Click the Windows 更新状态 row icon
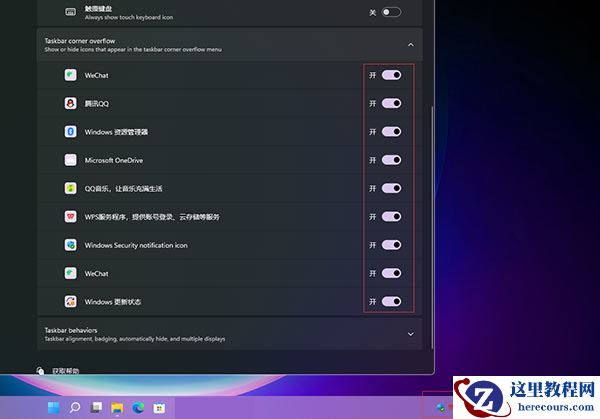Viewport: 600px width, 419px height. 70,302
